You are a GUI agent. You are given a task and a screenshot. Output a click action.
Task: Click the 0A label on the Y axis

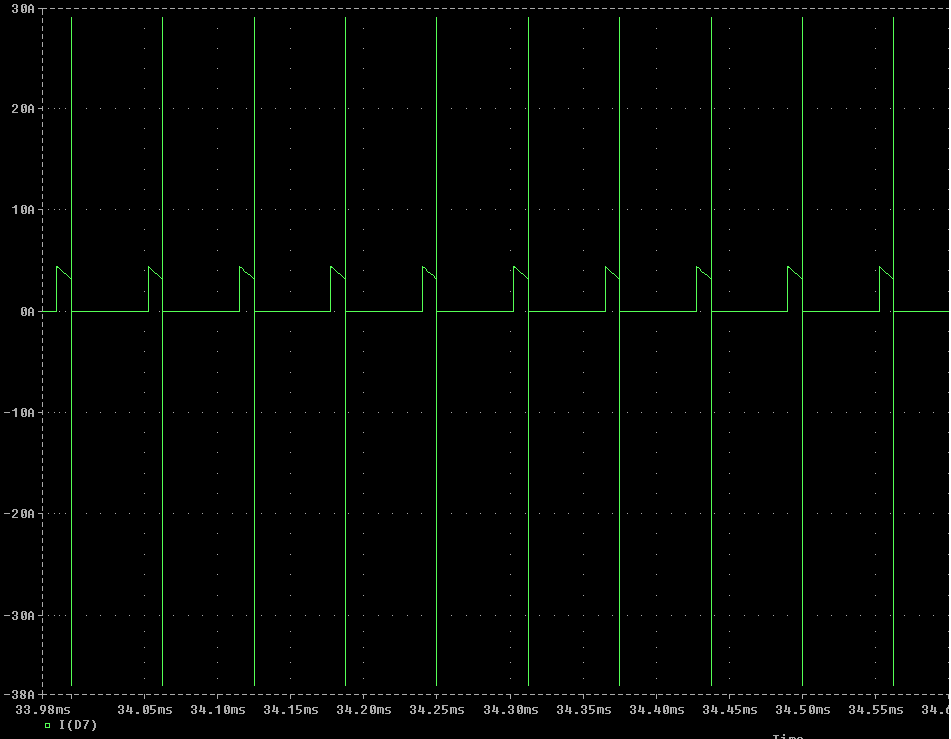tap(27, 311)
